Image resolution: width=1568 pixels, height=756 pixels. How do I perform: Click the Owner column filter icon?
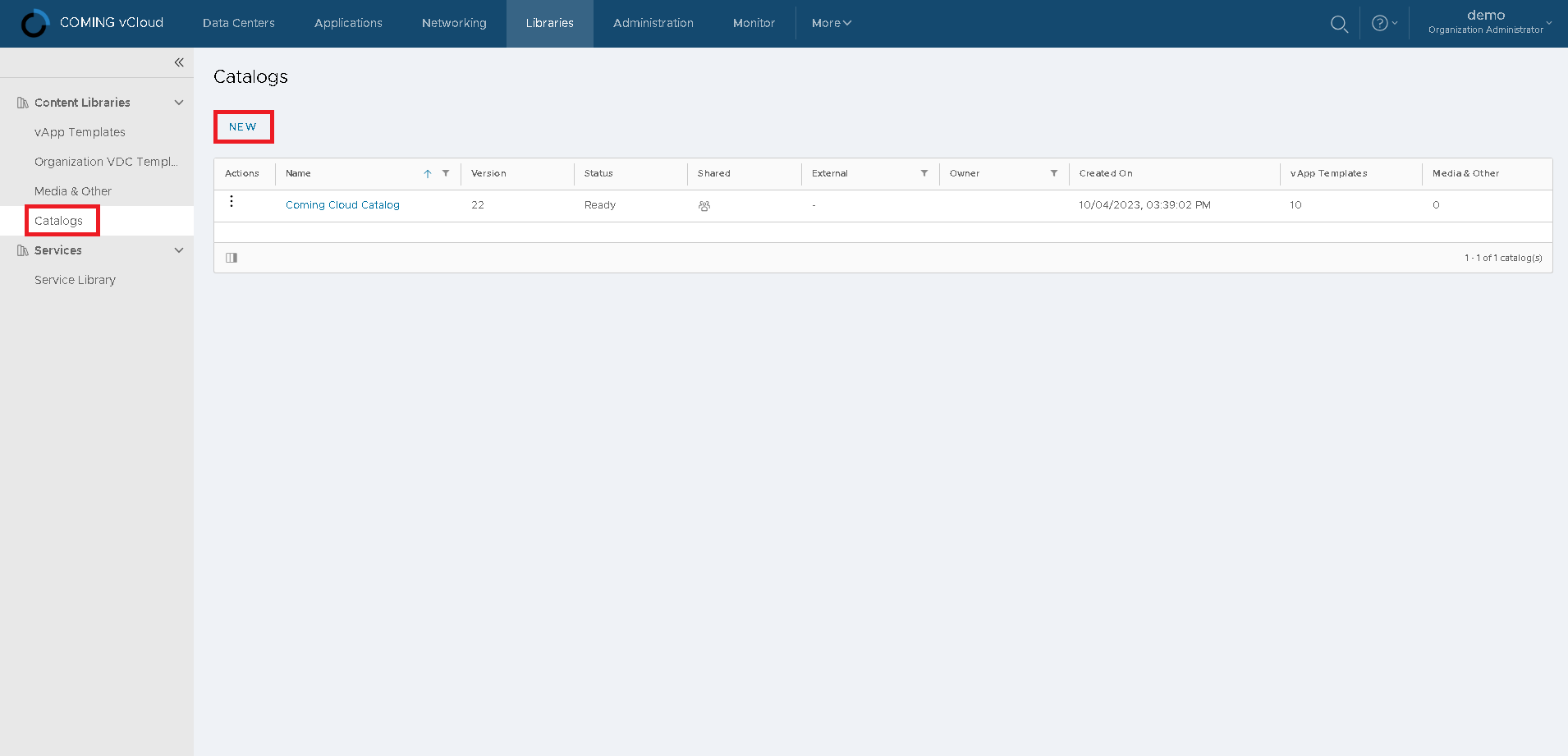(x=1054, y=173)
